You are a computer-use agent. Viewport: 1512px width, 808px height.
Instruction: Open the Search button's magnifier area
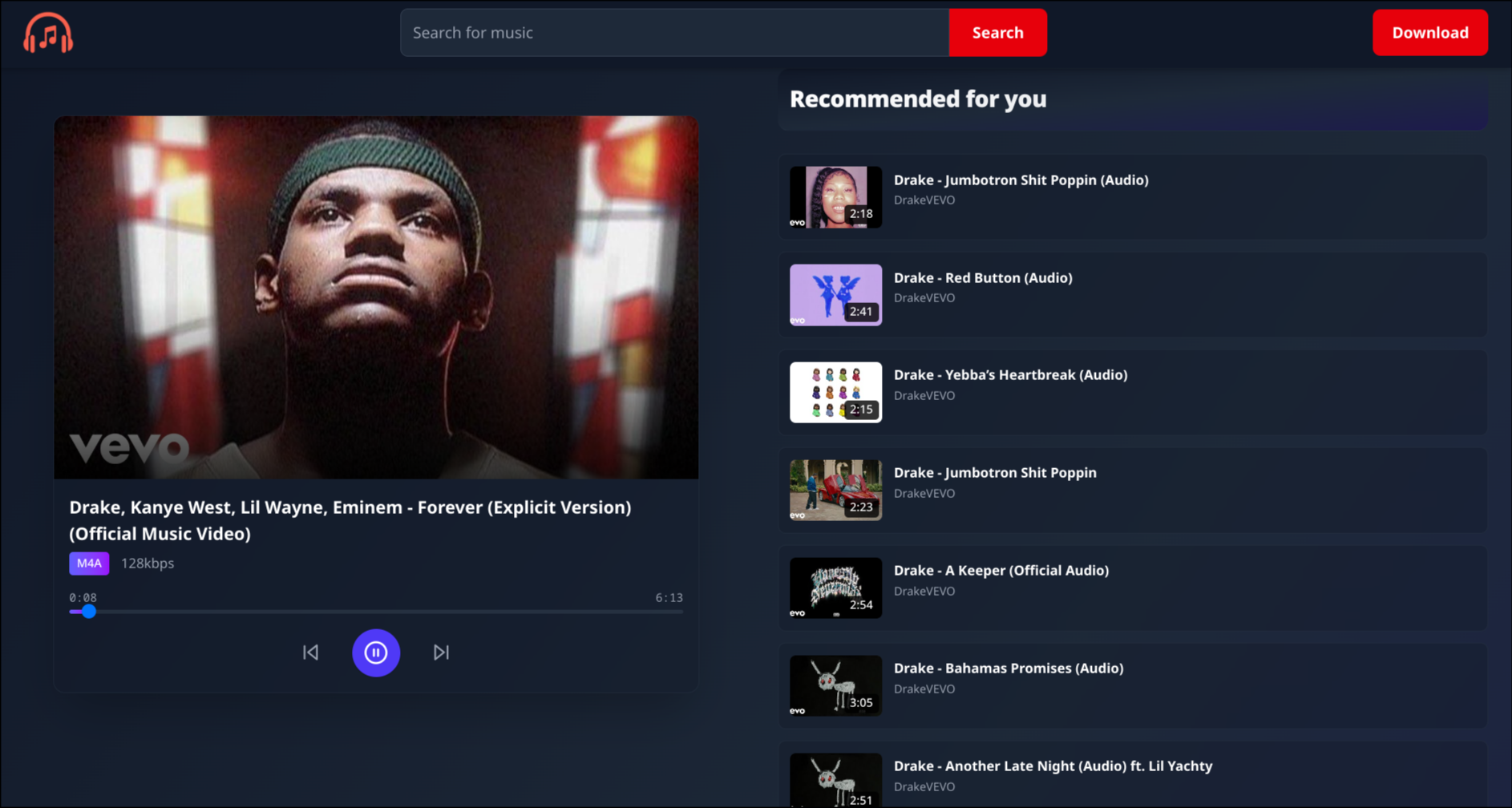click(997, 33)
